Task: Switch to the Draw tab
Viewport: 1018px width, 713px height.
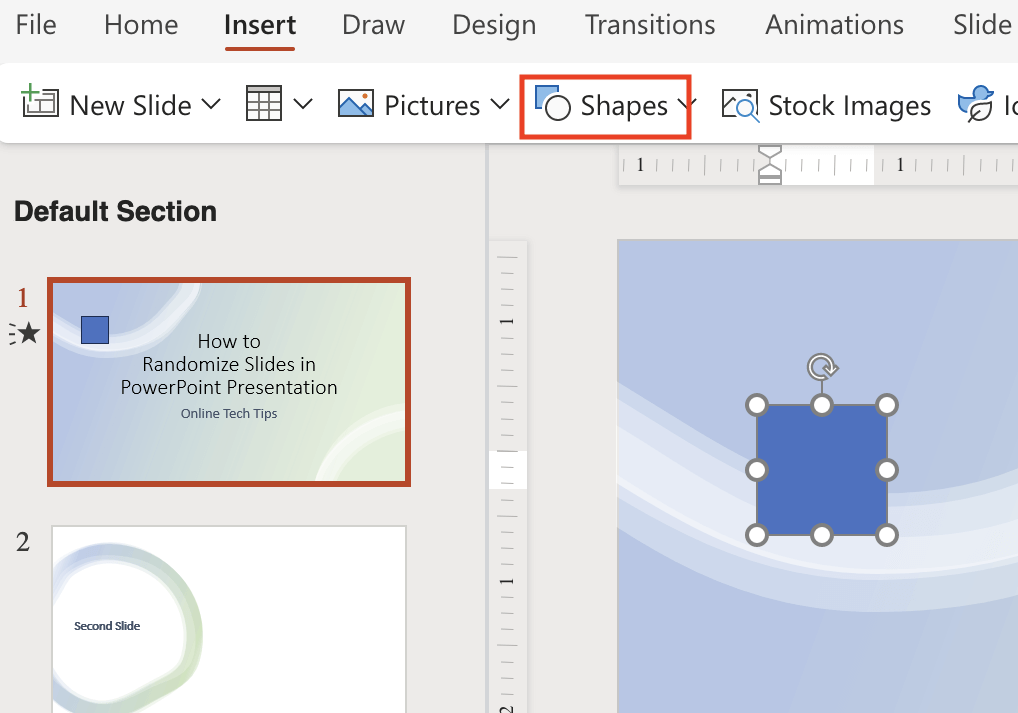Action: coord(373,25)
